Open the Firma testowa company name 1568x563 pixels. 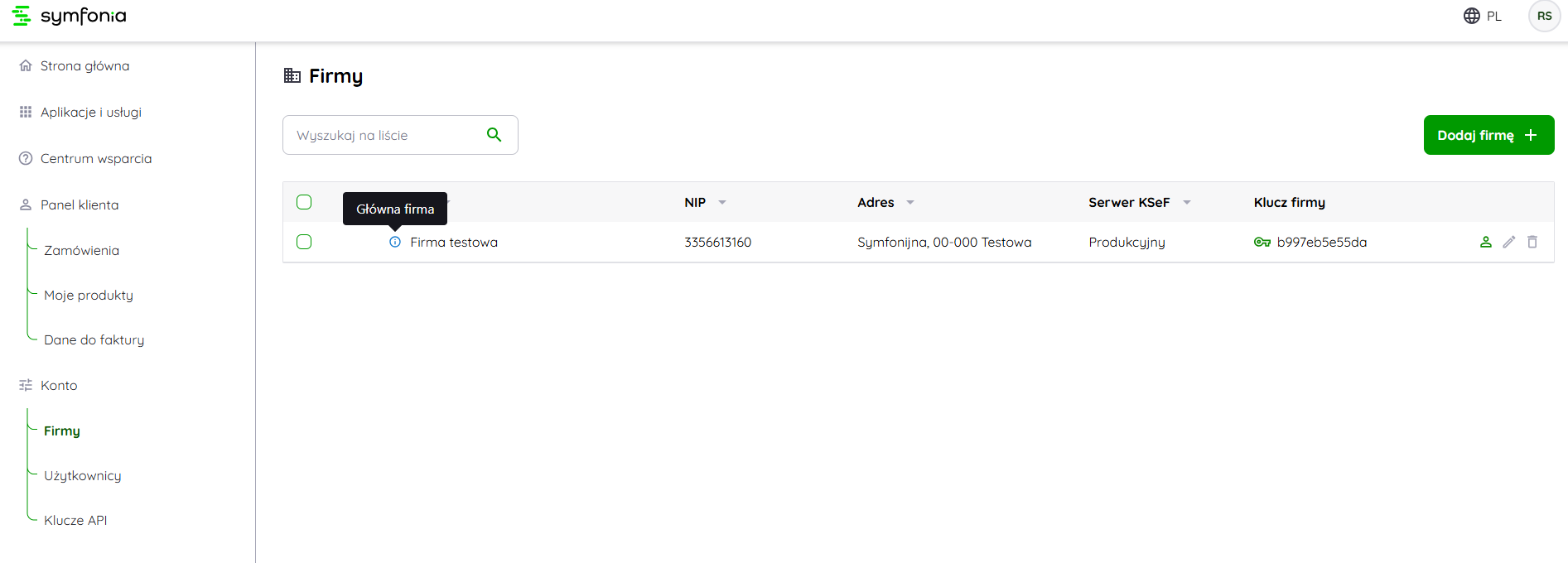pyautogui.click(x=453, y=243)
